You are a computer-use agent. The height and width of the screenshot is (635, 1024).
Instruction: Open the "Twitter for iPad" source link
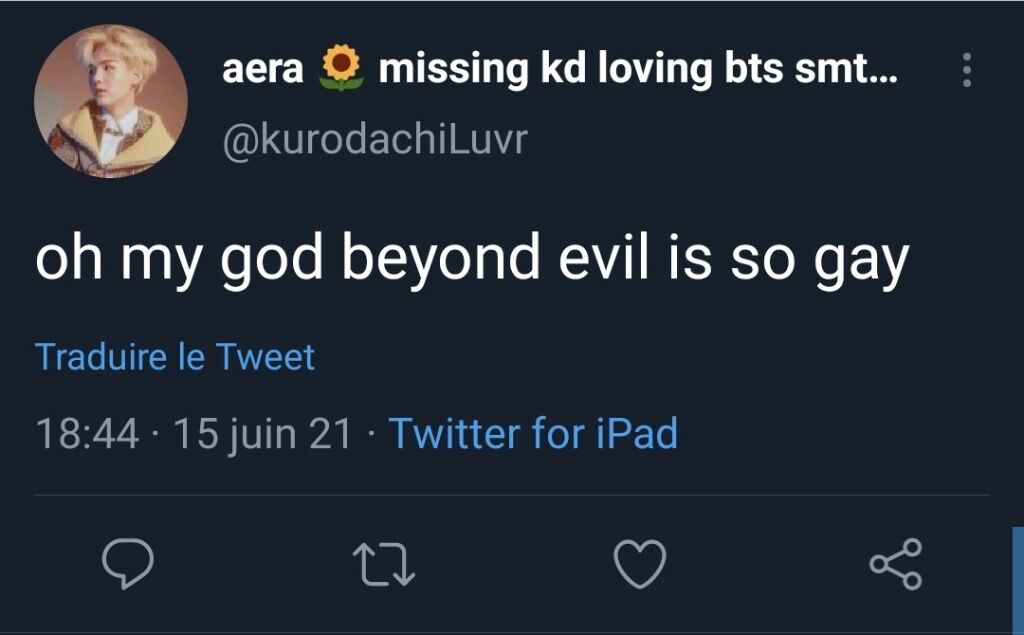tap(533, 433)
